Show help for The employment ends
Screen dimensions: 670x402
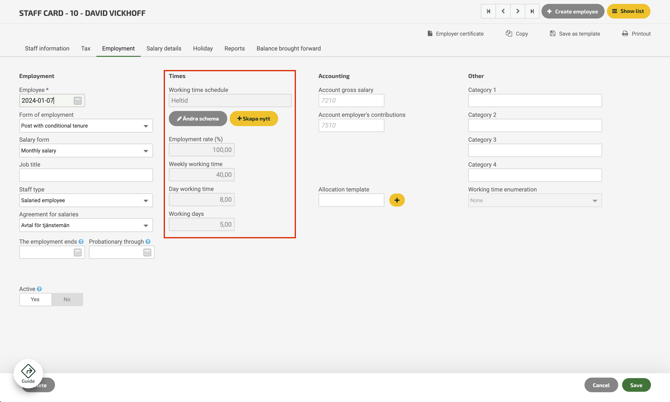point(81,242)
